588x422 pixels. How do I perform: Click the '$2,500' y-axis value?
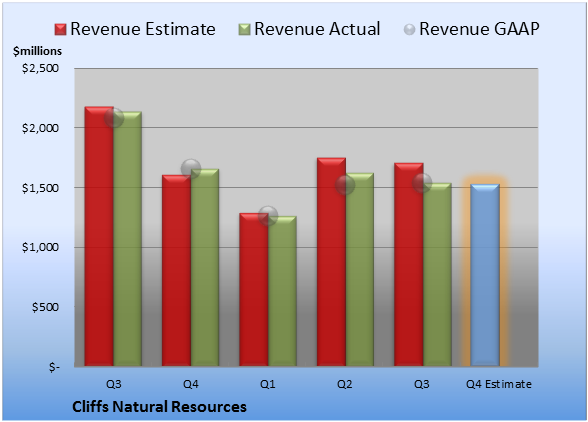[40, 68]
